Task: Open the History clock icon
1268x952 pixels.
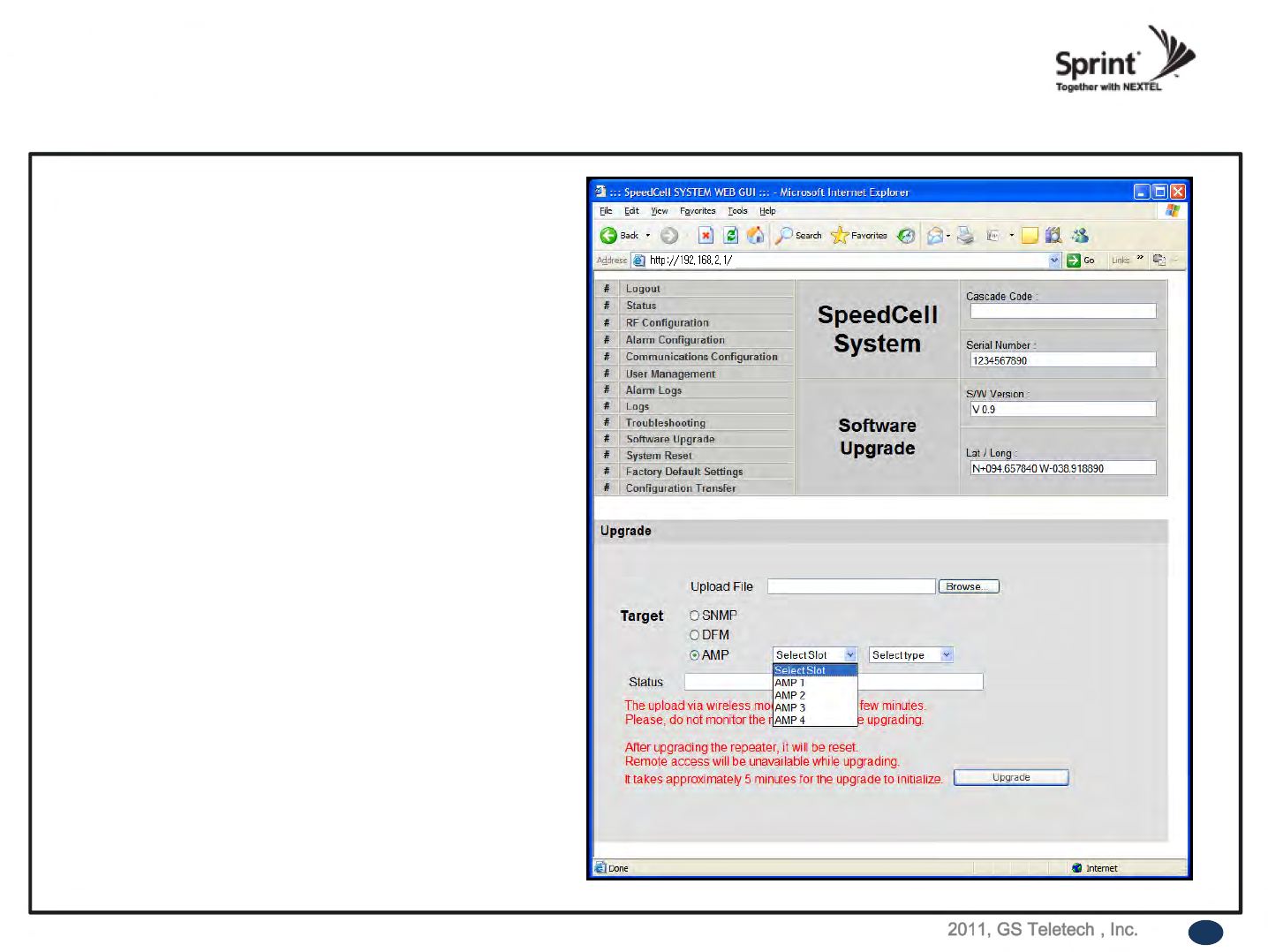Action: [906, 236]
